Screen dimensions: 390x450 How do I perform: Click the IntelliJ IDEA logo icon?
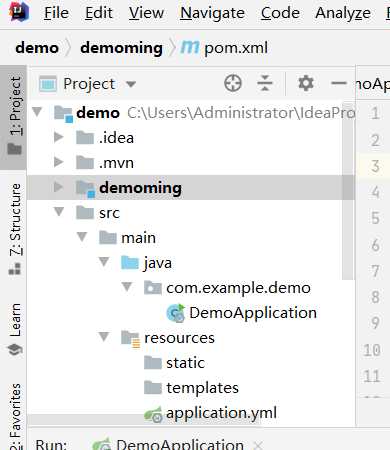pos(19,11)
